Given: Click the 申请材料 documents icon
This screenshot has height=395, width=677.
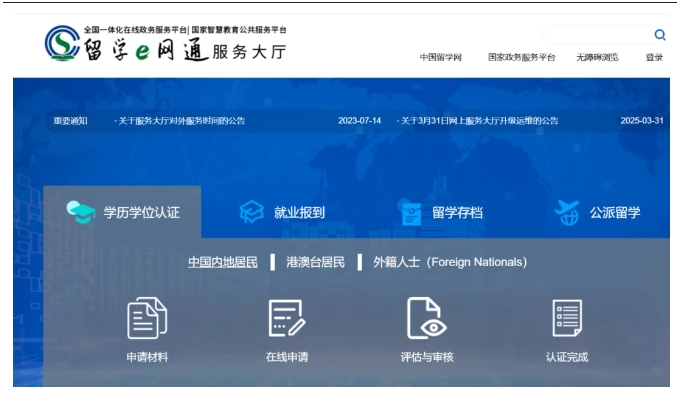Looking at the screenshot, I should (147, 318).
